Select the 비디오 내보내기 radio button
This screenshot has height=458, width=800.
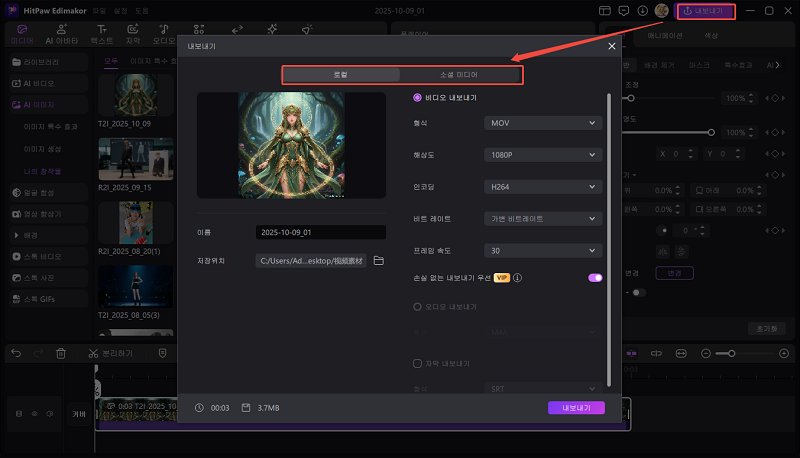point(417,97)
